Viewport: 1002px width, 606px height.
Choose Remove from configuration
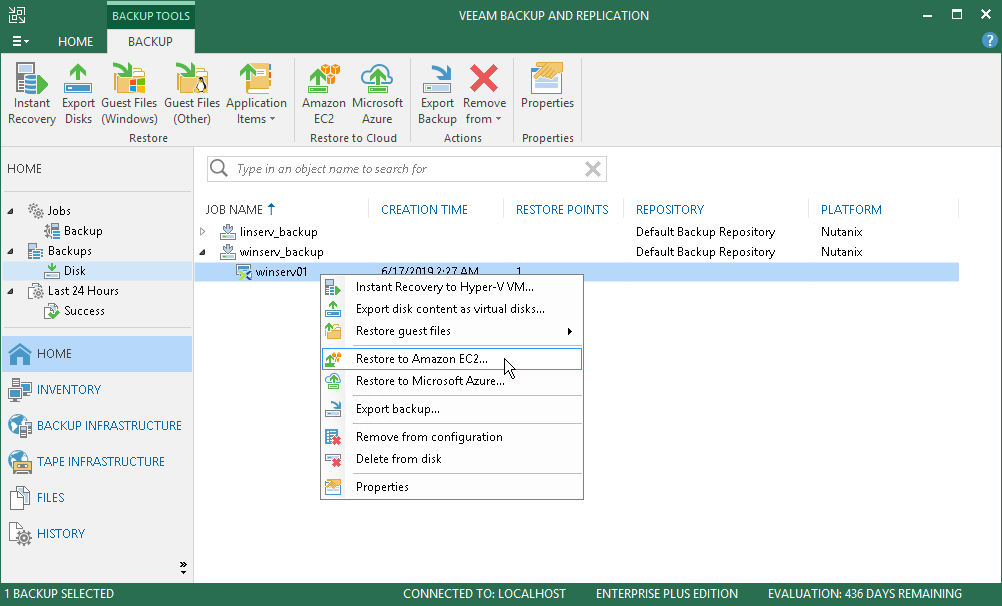click(x=452, y=437)
